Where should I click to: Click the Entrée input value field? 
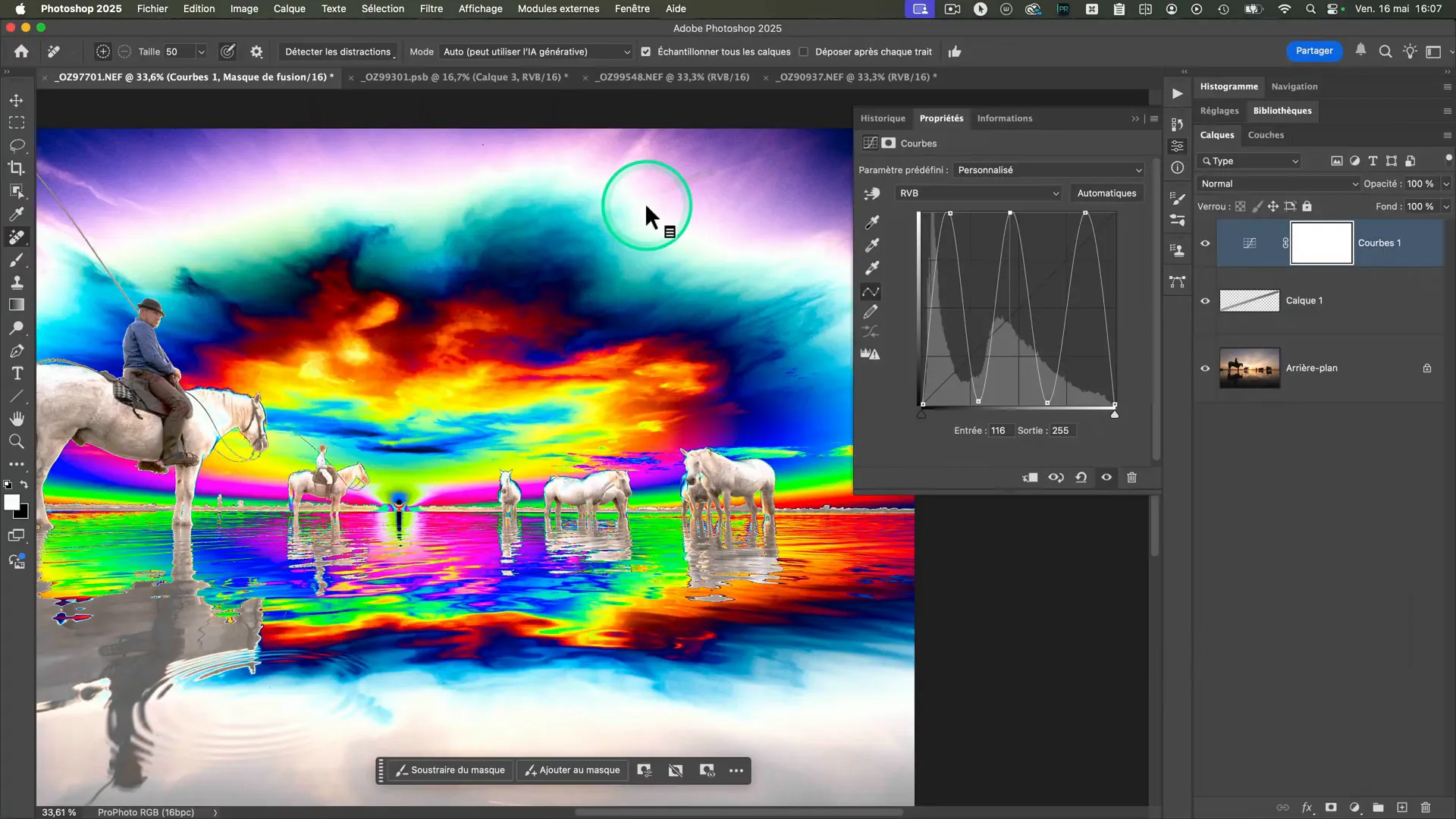pyautogui.click(x=1000, y=431)
